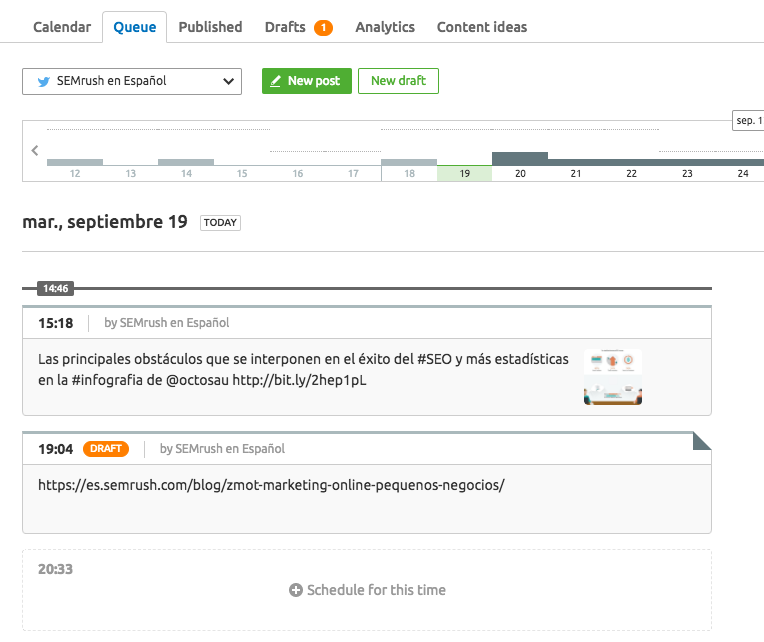Viewport: 764px width, 642px height.
Task: Click the New post button
Action: coord(306,81)
